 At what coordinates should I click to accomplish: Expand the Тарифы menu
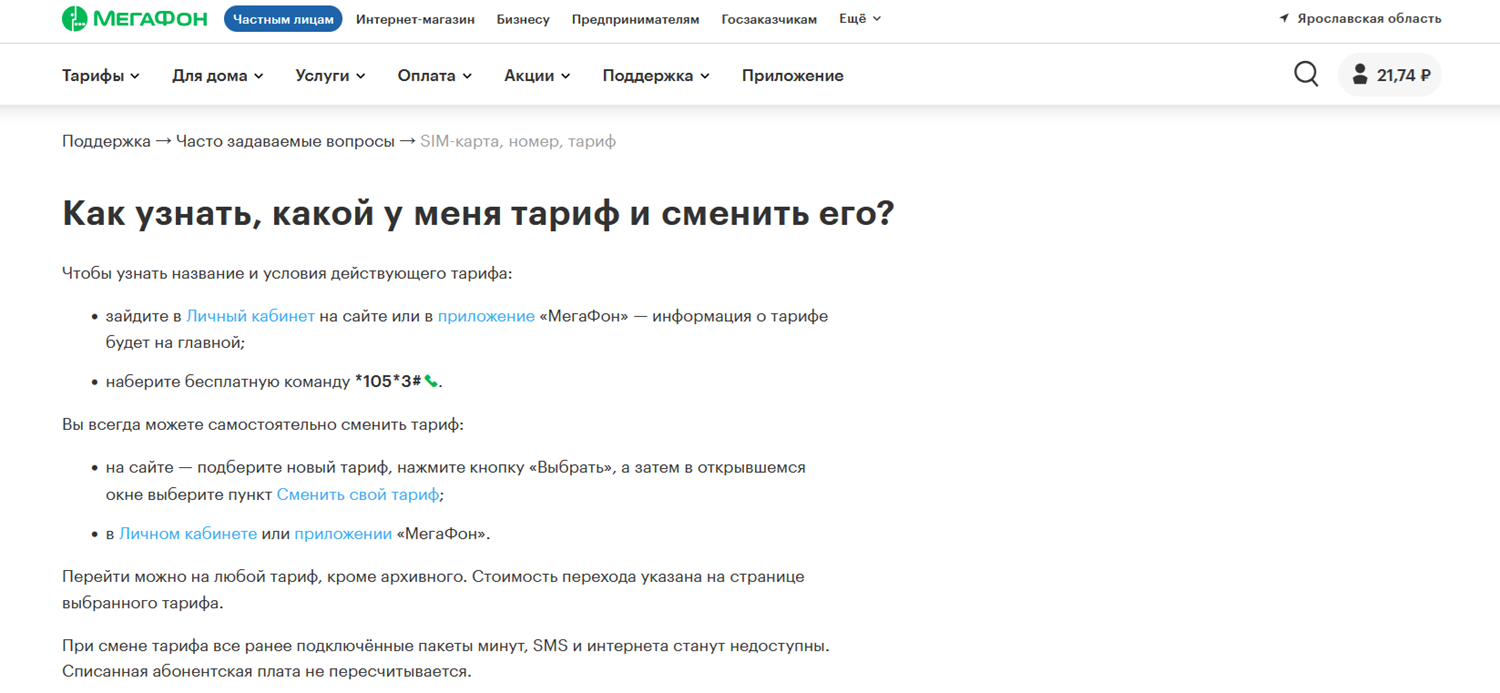[x=101, y=76]
